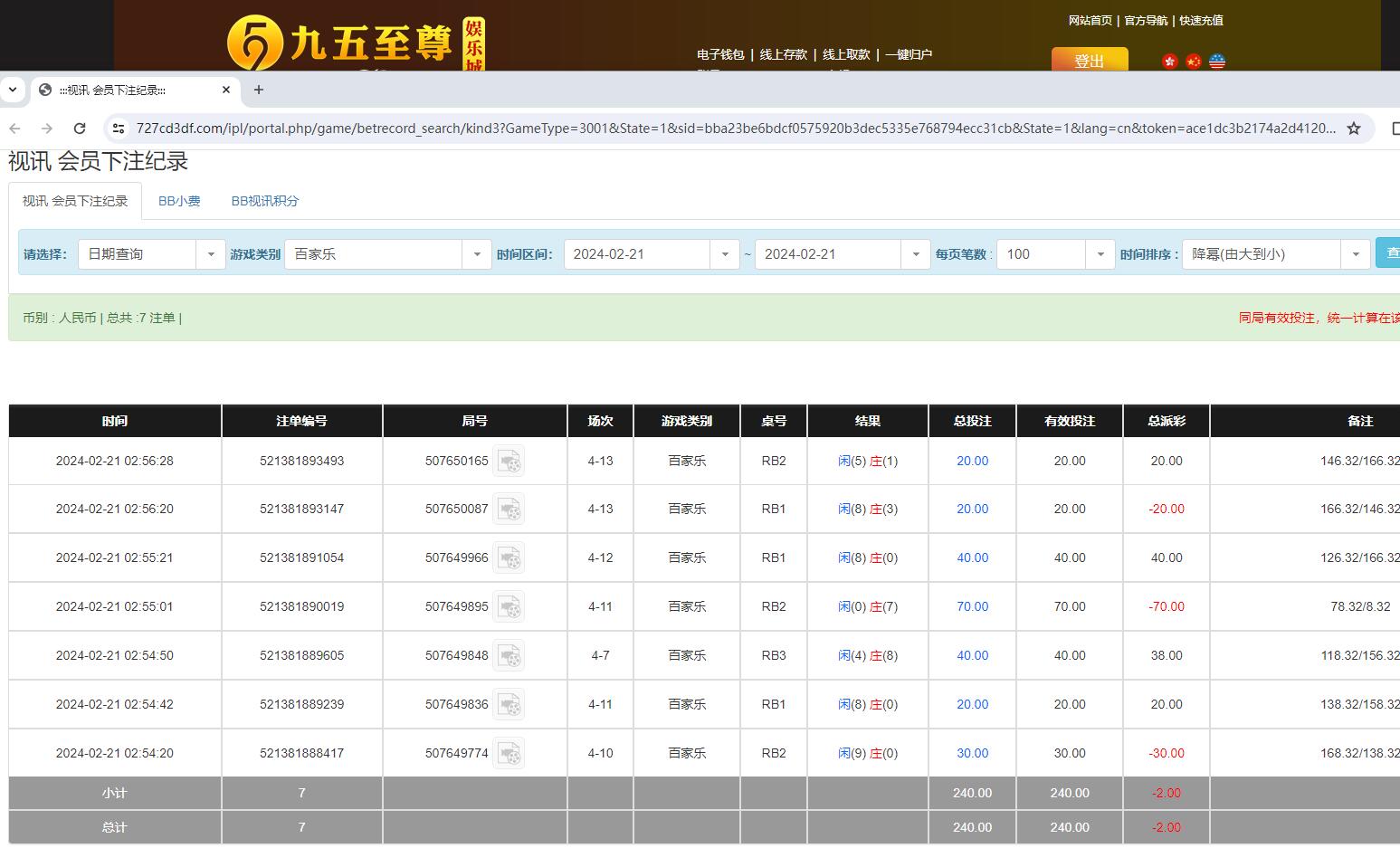The image size is (1400, 848).
Task: Go to 官方导航 link
Action: (x=1146, y=20)
